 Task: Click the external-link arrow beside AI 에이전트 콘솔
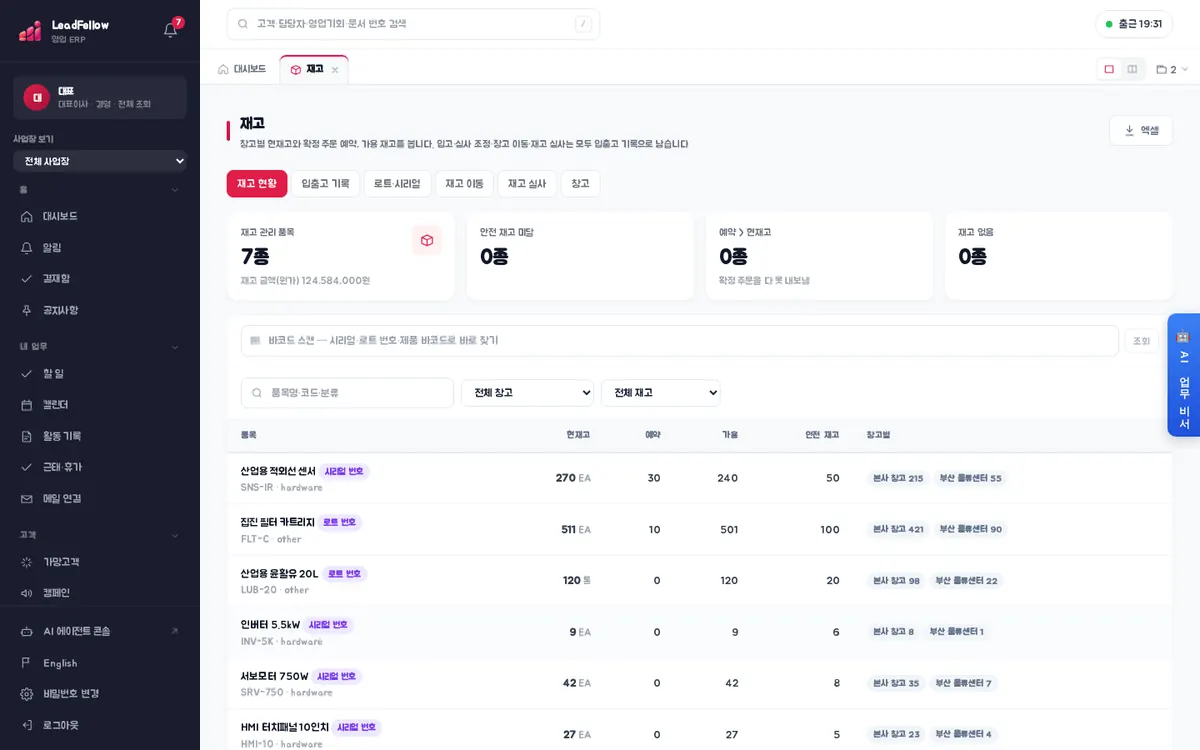tap(175, 631)
